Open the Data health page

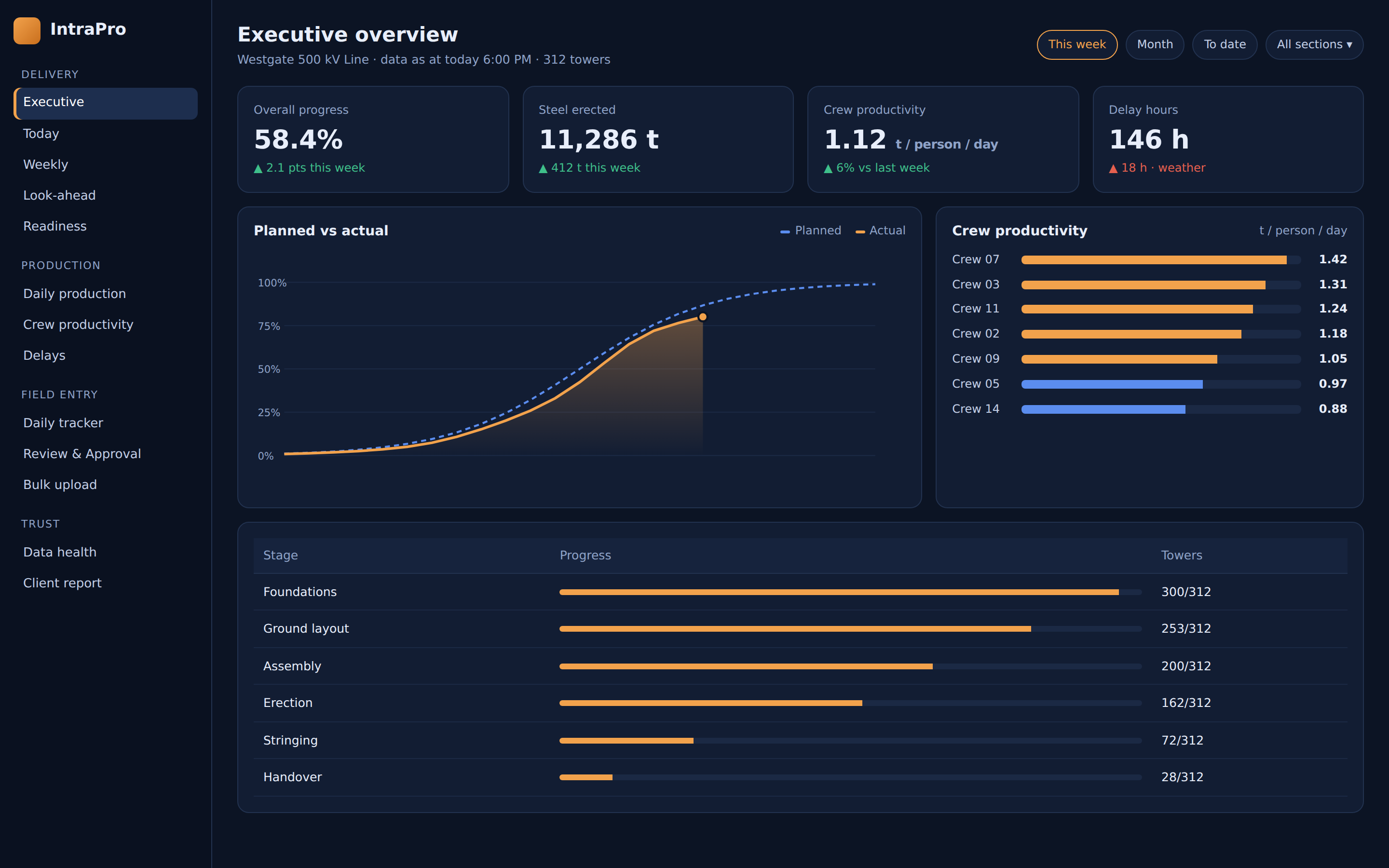coord(106,552)
